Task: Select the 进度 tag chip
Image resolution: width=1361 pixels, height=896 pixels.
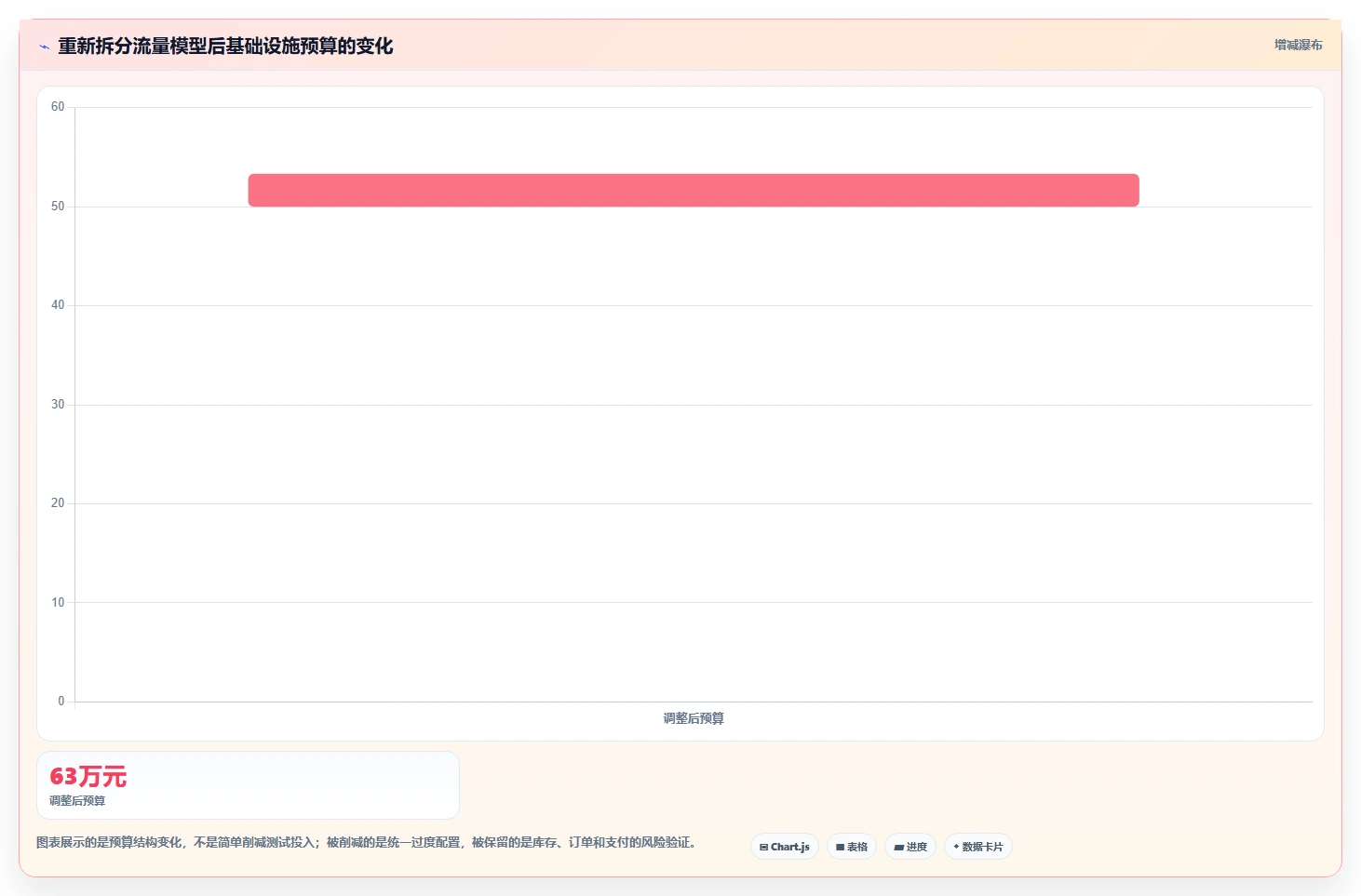Action: 910,847
